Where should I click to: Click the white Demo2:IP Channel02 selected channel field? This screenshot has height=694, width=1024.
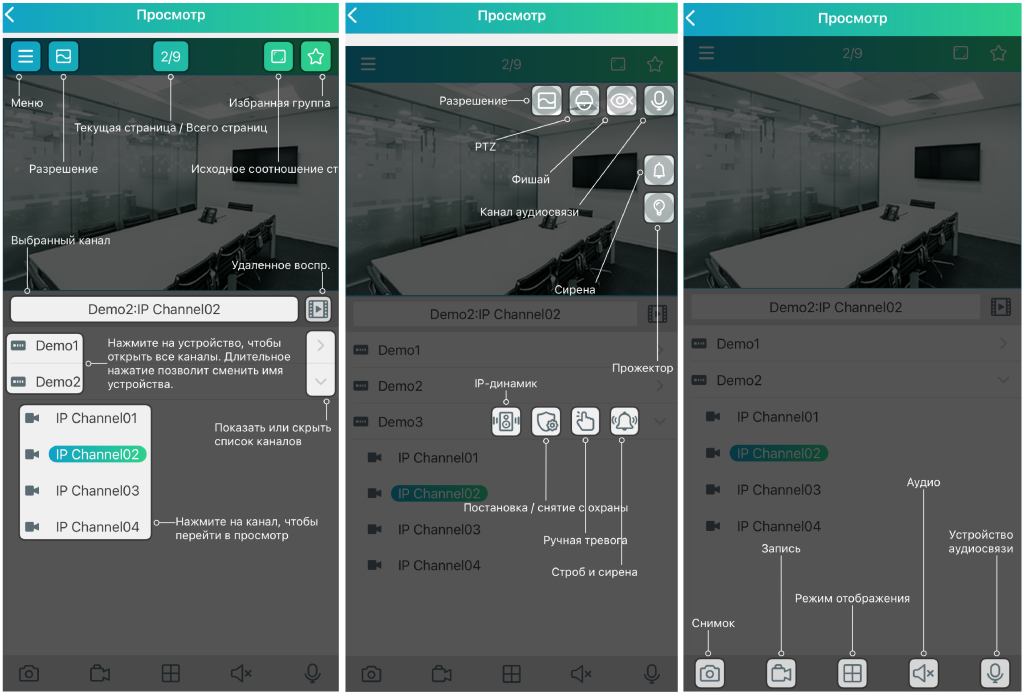[x=154, y=309]
